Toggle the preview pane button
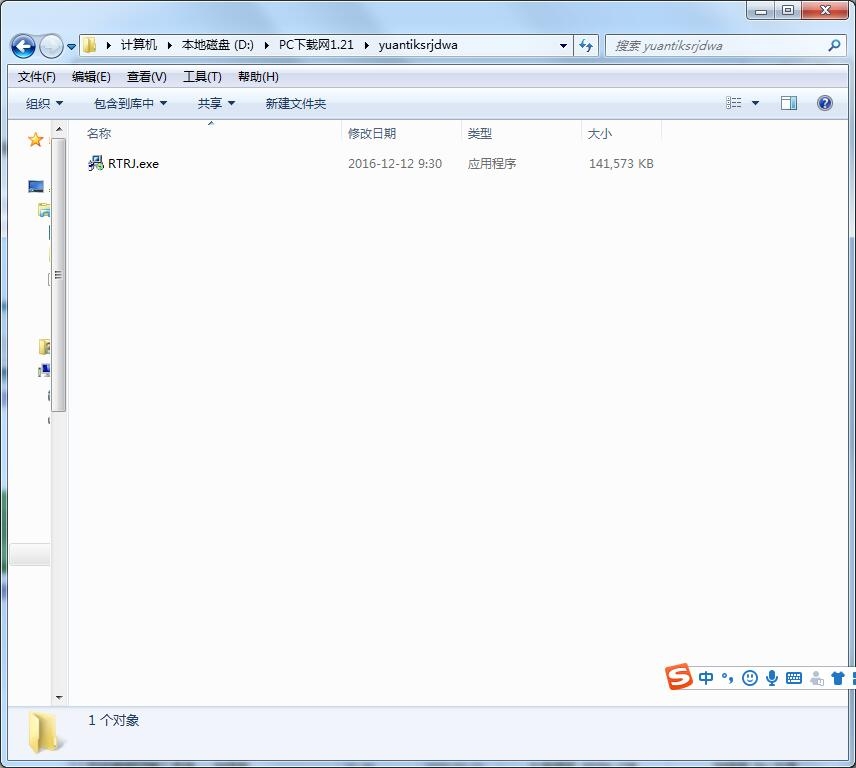Image resolution: width=856 pixels, height=768 pixels. (789, 103)
